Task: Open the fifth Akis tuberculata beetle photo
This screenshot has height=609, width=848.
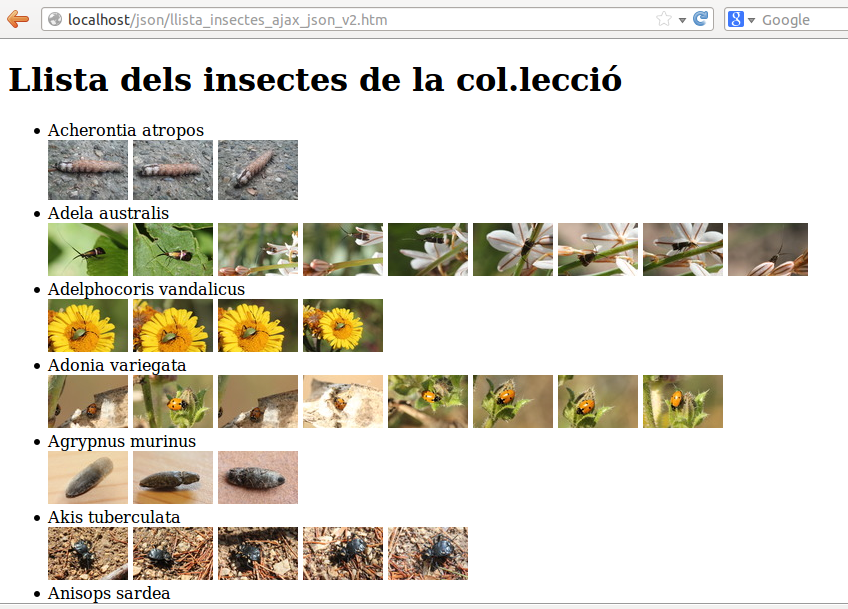Action: (x=428, y=553)
